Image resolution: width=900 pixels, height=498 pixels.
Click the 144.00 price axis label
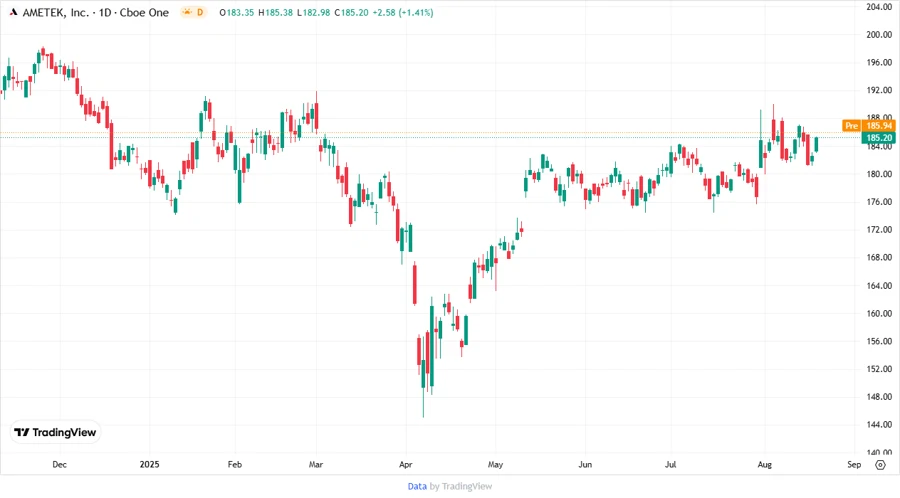point(879,425)
